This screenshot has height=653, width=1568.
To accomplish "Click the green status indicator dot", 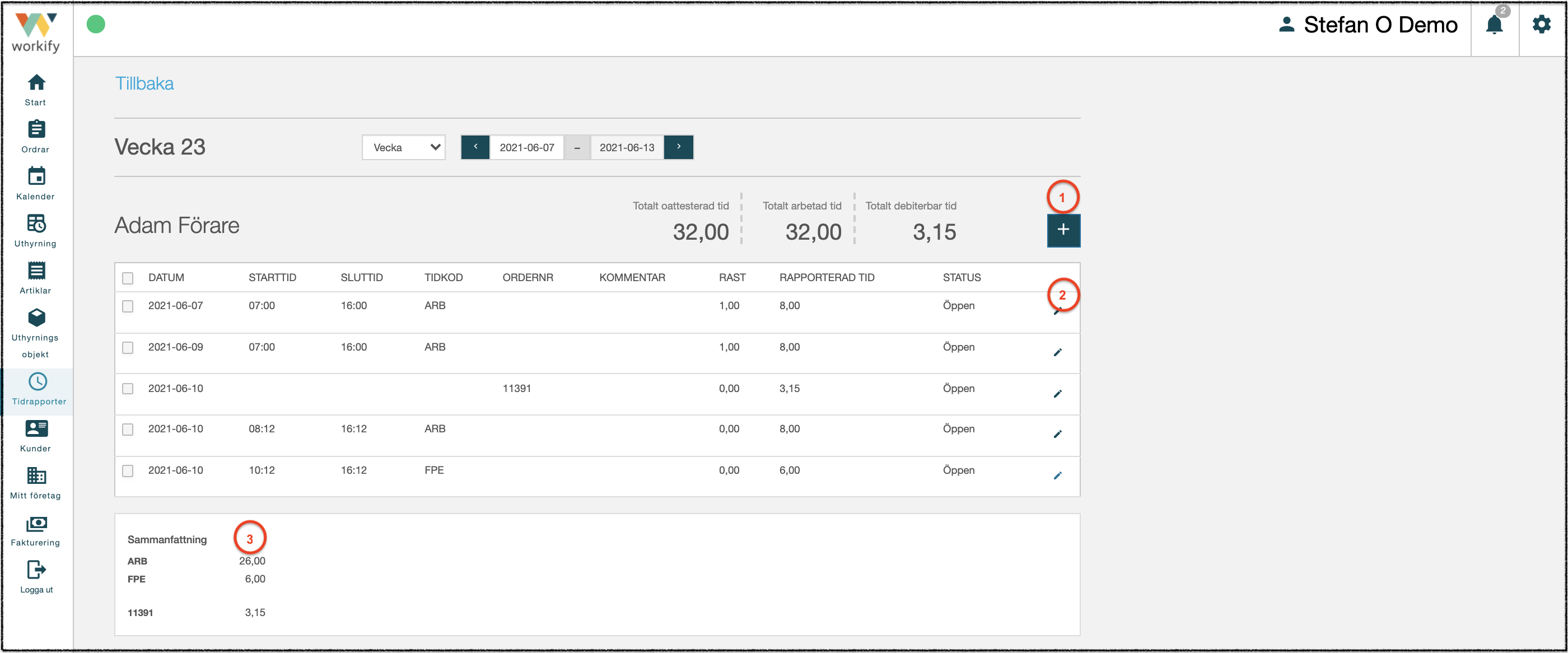I will coord(96,24).
